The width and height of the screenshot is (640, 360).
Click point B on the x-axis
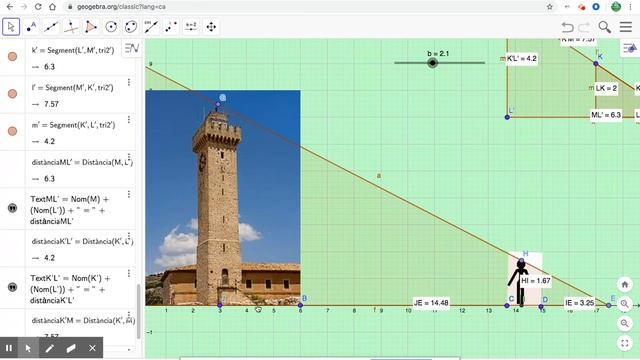tap(300, 305)
